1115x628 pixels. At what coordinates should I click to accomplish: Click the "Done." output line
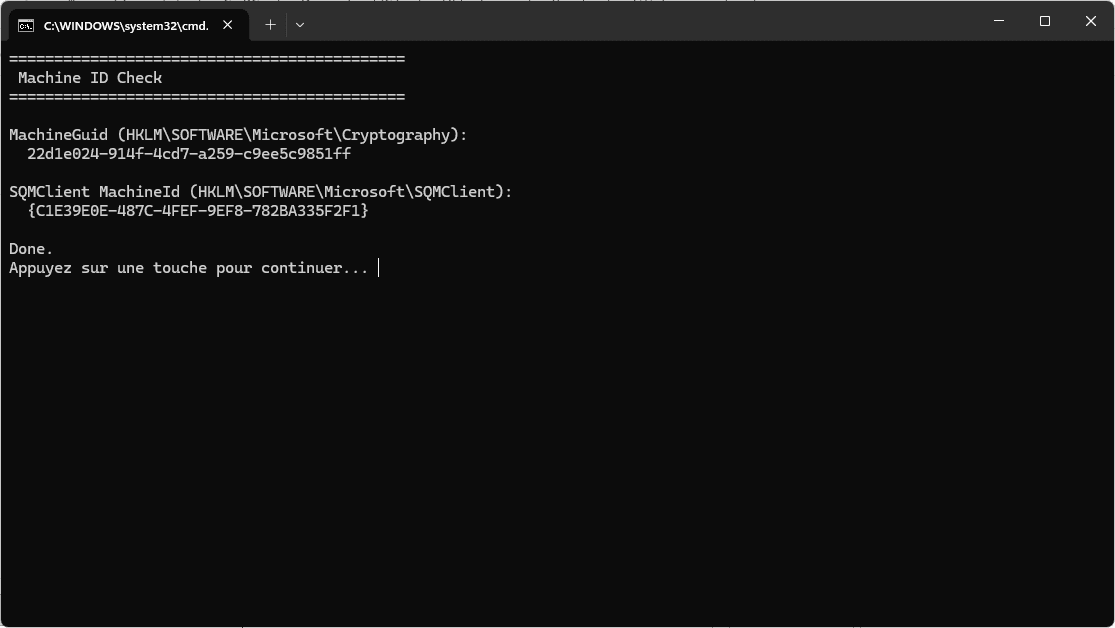[31, 249]
